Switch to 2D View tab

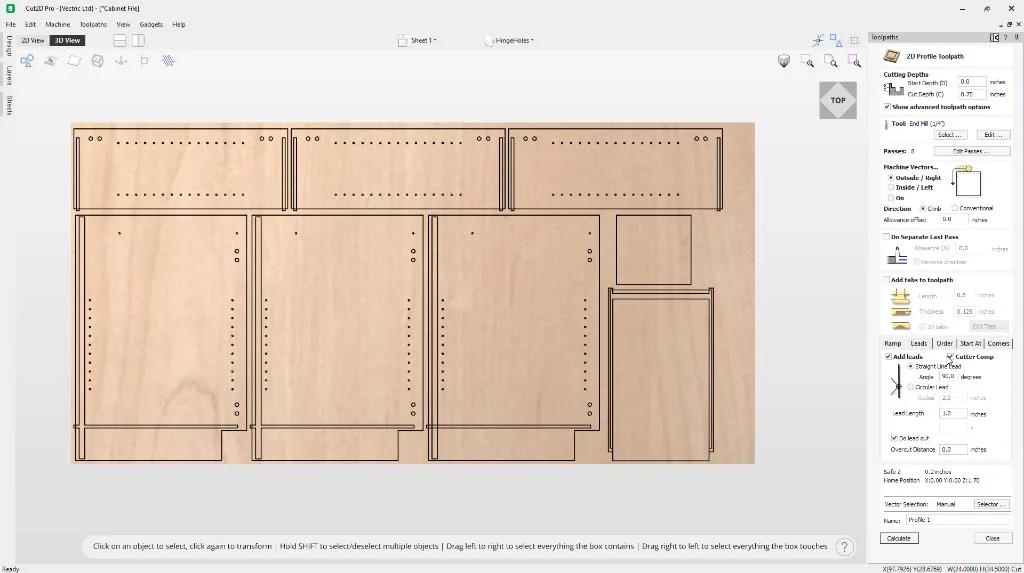(33, 41)
